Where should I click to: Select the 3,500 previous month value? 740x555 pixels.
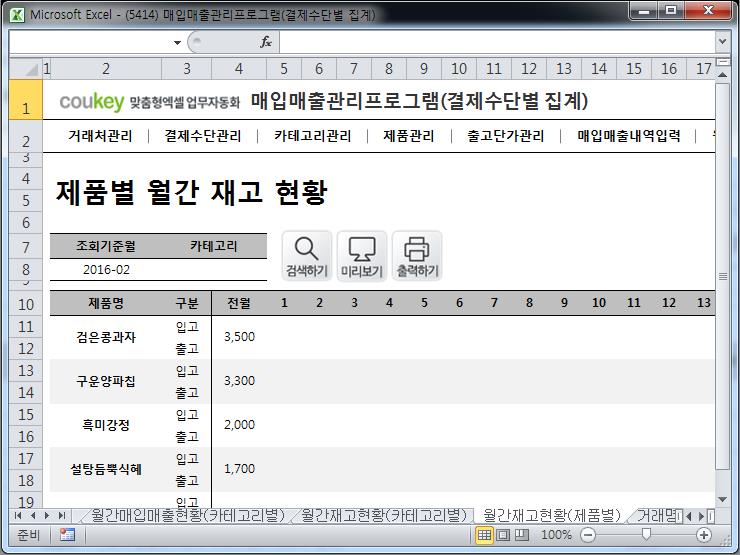[x=239, y=337]
